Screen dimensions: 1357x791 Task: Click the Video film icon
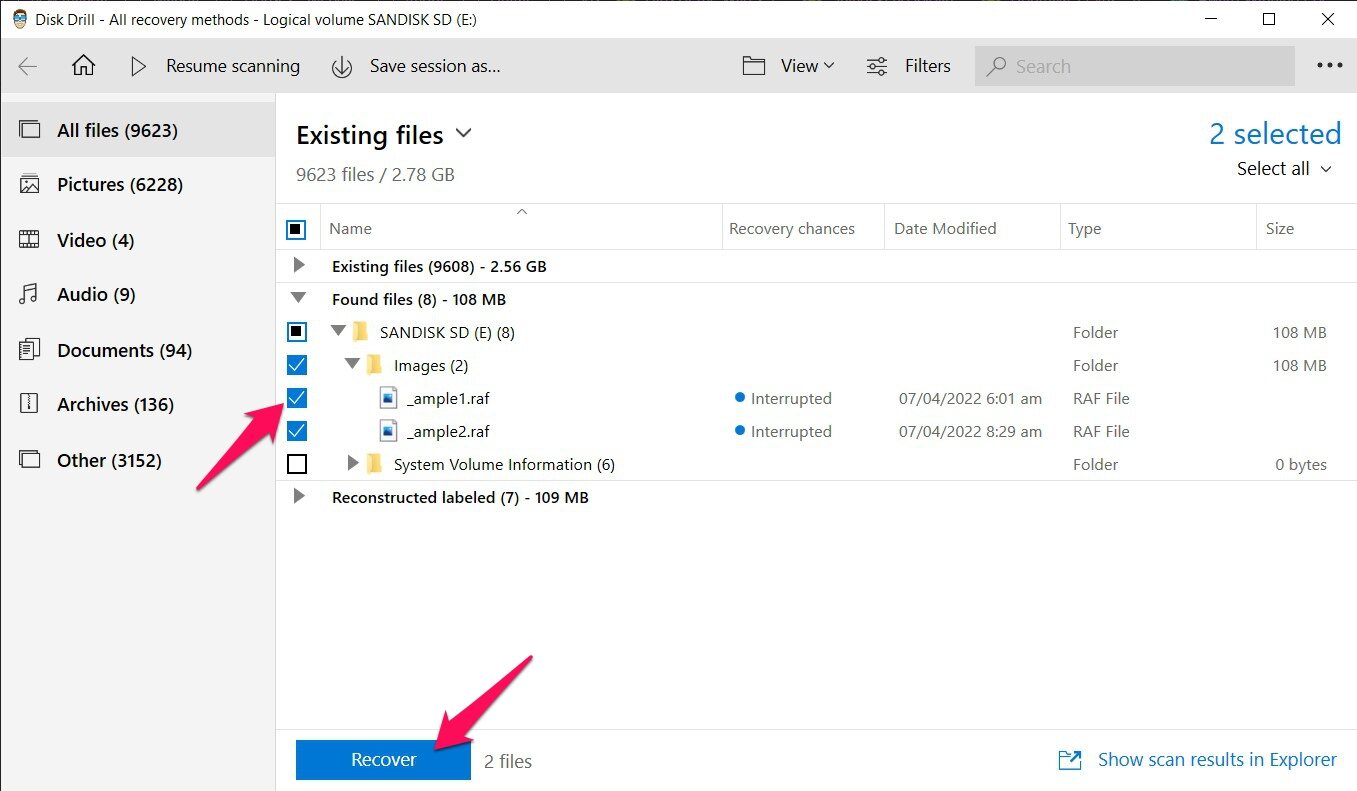[30, 240]
